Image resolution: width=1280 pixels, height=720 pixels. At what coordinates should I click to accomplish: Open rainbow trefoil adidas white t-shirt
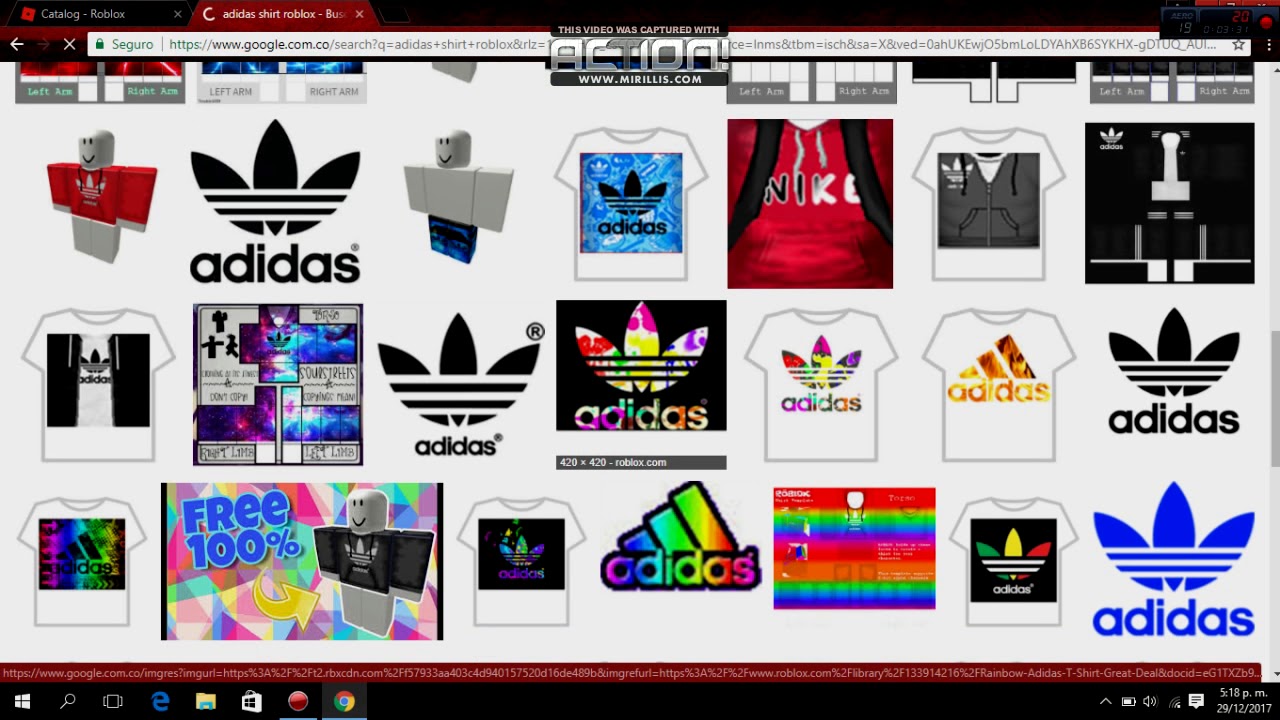[821, 385]
